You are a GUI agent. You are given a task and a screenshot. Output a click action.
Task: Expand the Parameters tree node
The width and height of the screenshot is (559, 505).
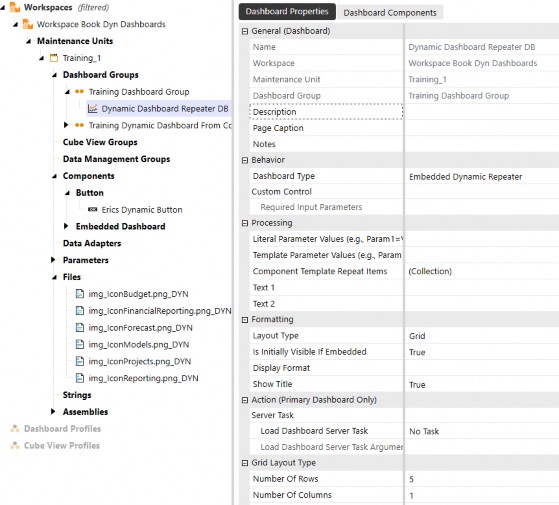point(53,260)
